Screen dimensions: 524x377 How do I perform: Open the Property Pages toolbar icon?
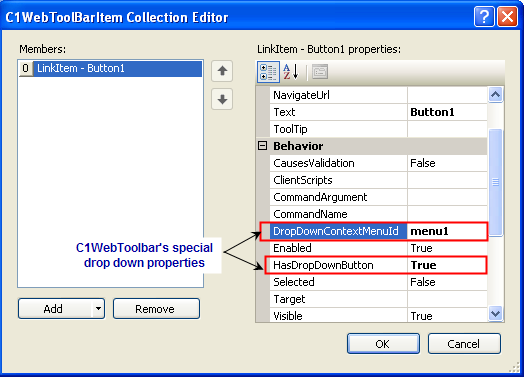click(x=320, y=72)
